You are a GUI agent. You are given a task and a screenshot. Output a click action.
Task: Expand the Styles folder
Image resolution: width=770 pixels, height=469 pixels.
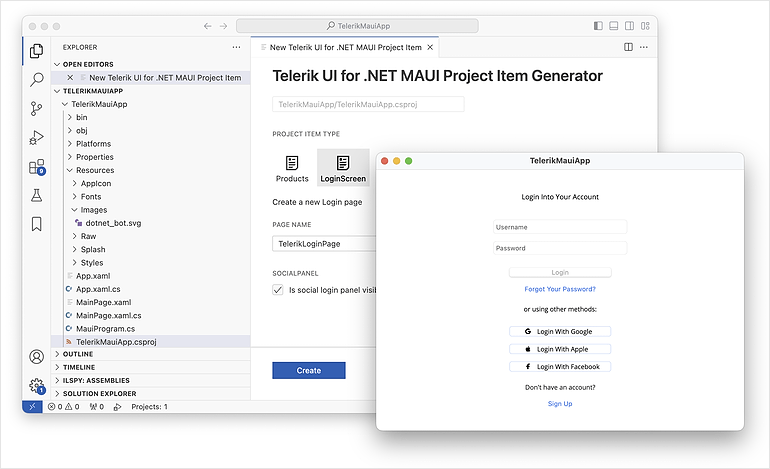coord(75,263)
